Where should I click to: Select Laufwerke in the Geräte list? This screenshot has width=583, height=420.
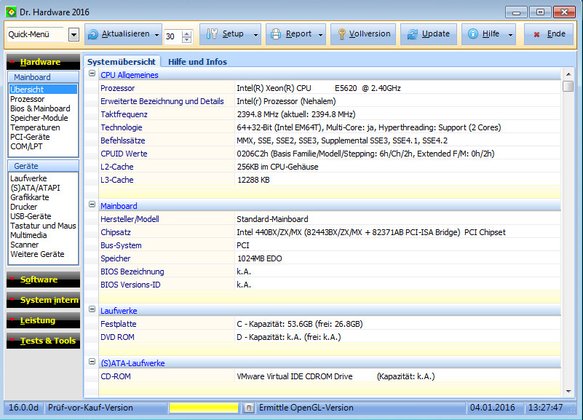point(29,178)
